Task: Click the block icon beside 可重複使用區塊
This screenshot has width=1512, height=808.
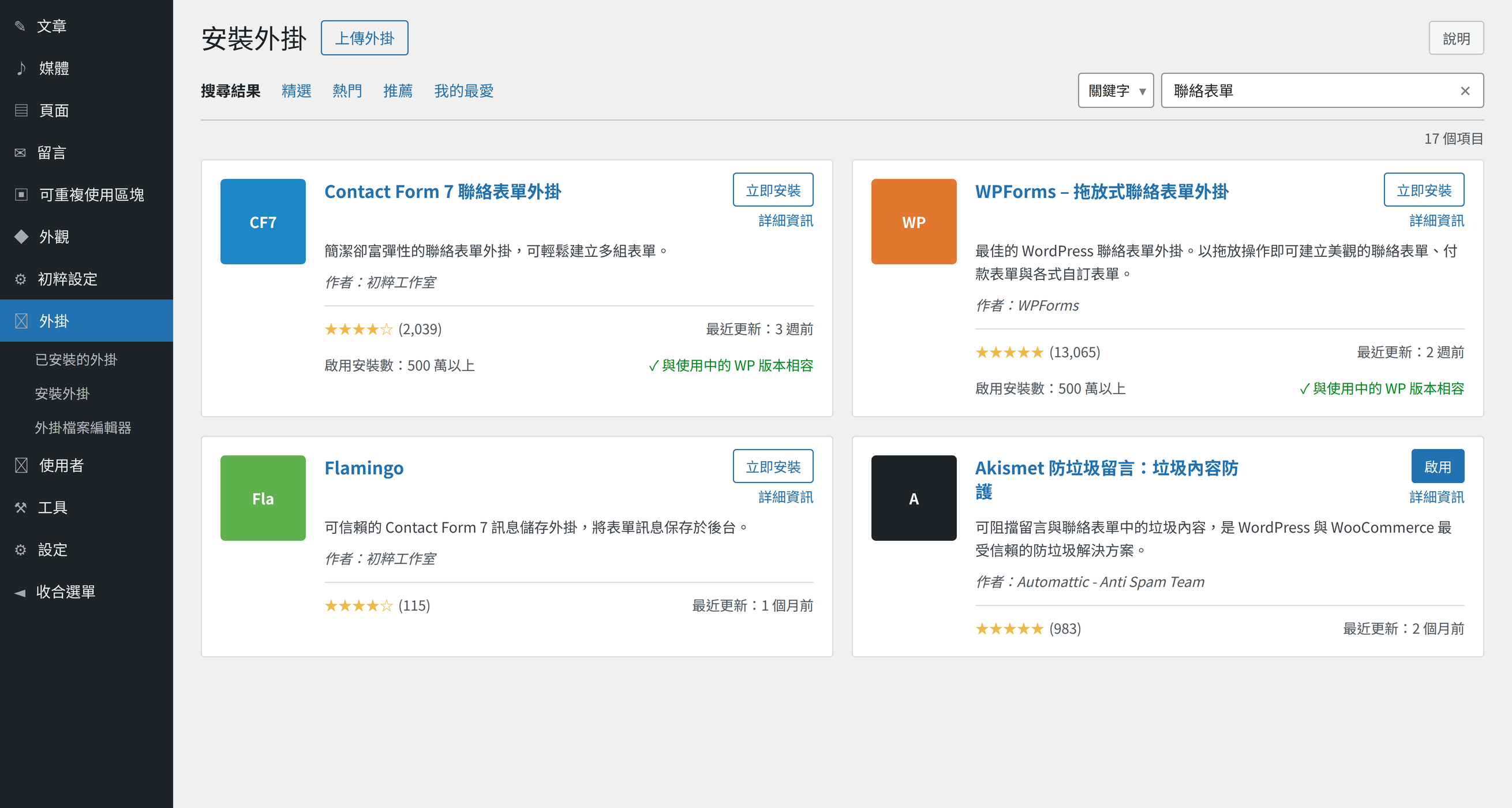Action: pyautogui.click(x=21, y=194)
